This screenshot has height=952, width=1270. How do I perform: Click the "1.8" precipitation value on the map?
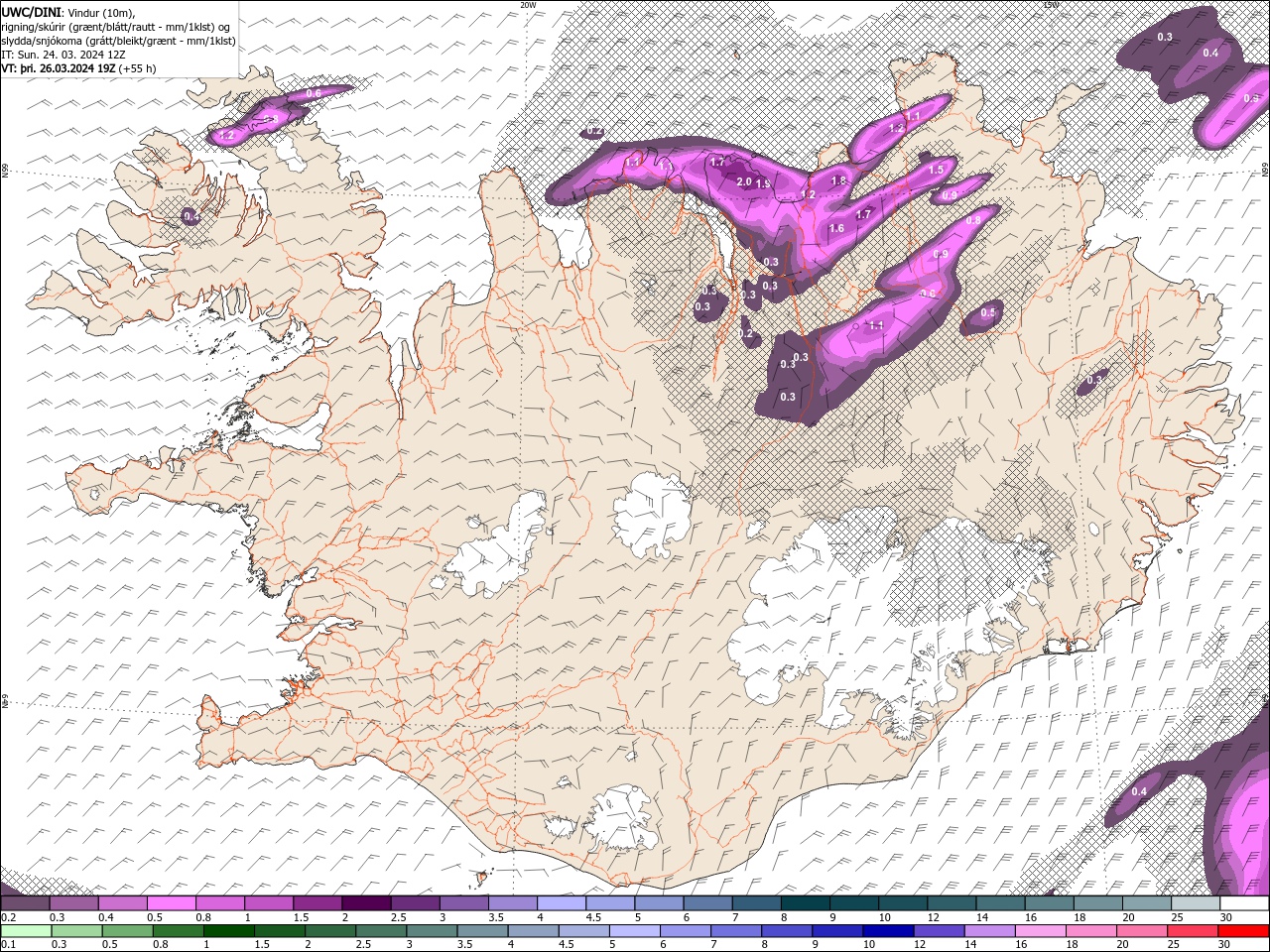[x=838, y=180]
